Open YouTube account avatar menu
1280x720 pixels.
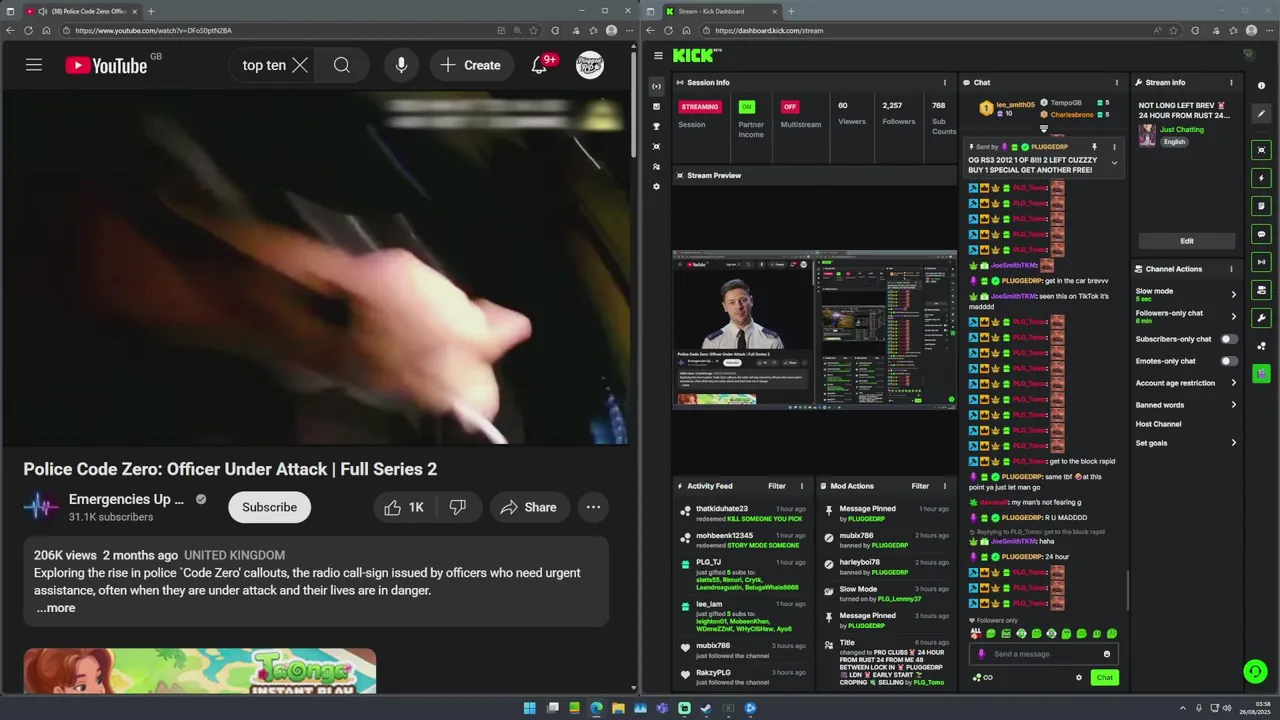pyautogui.click(x=590, y=65)
